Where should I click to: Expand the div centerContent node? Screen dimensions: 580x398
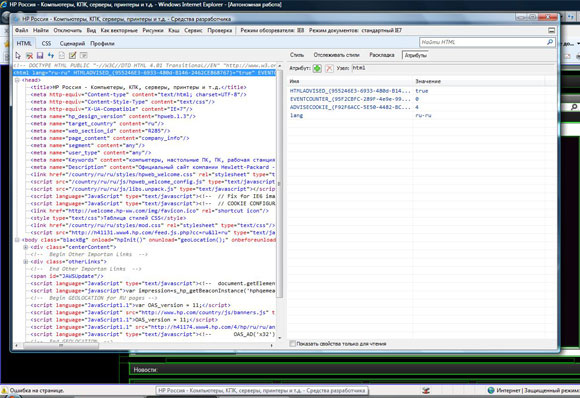(26, 247)
